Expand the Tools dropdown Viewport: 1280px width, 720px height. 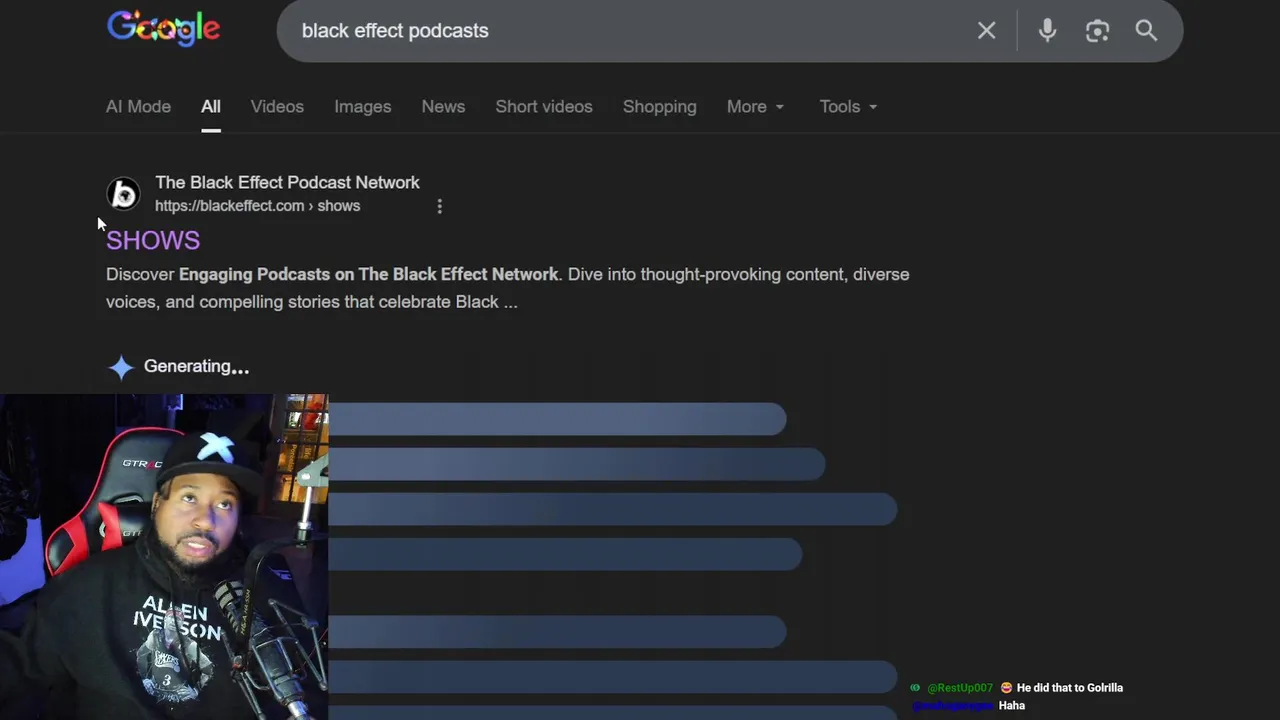pos(848,106)
